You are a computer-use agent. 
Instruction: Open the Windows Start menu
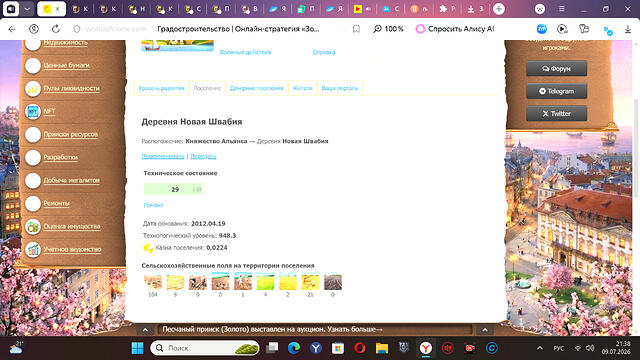138,348
